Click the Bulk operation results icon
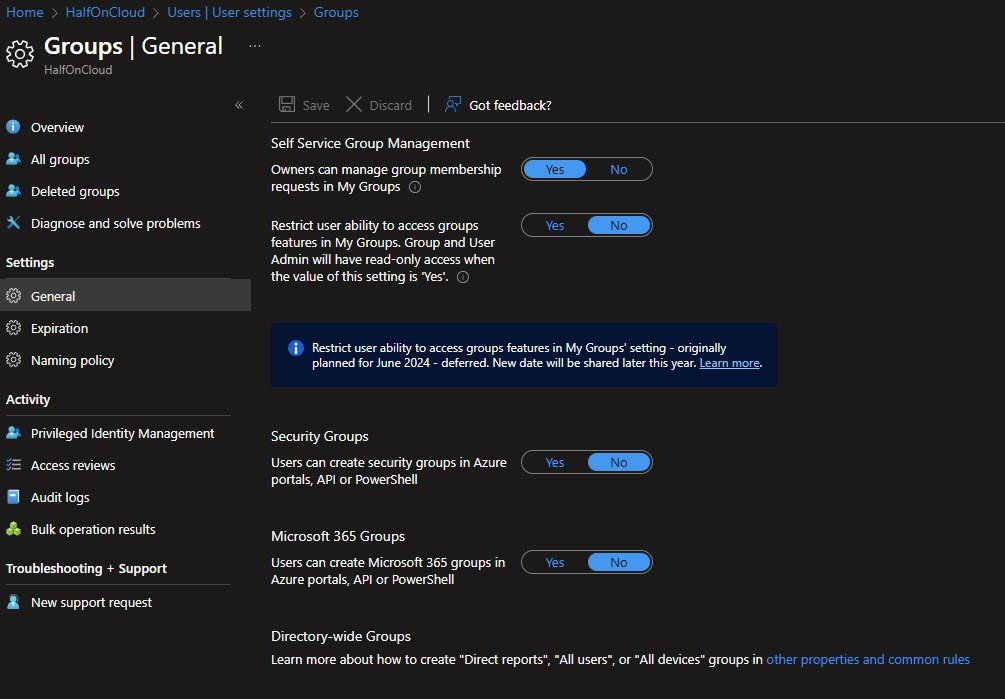The image size is (1005, 699). pyautogui.click(x=13, y=529)
